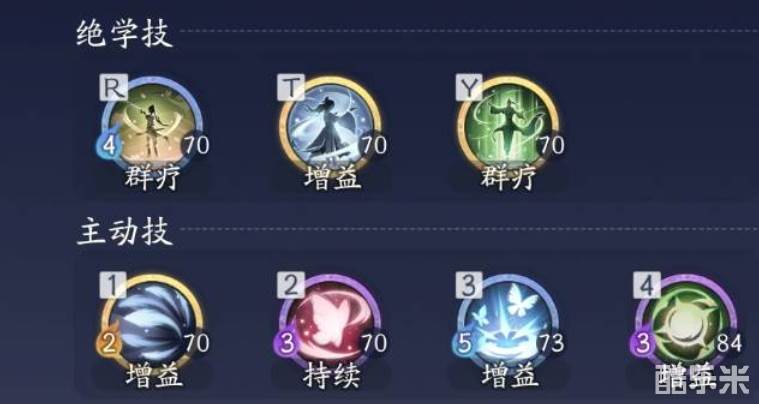Choose the green spiked ring skill in slot 4
Screen dimensions: 759x404
686,325
